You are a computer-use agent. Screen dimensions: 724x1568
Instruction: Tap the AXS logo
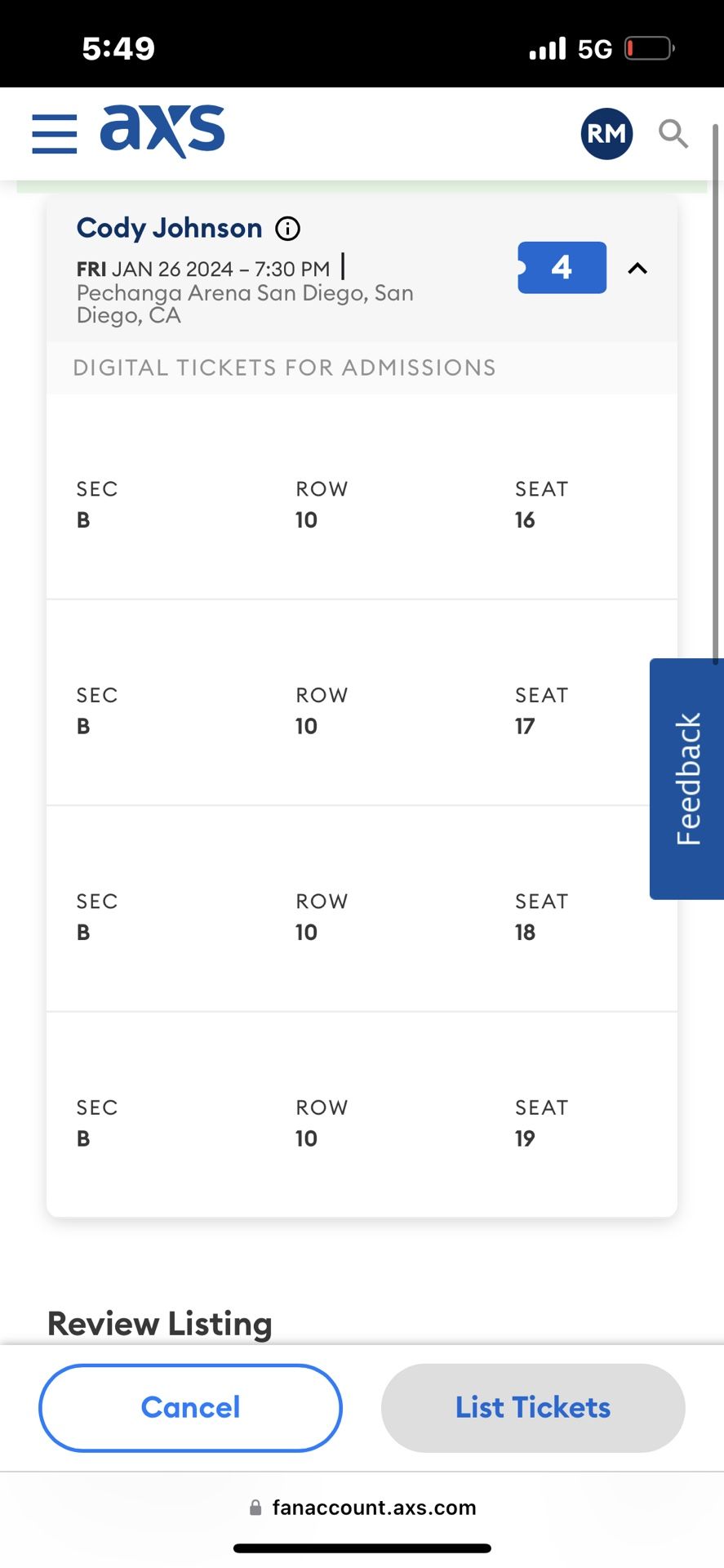(x=162, y=131)
